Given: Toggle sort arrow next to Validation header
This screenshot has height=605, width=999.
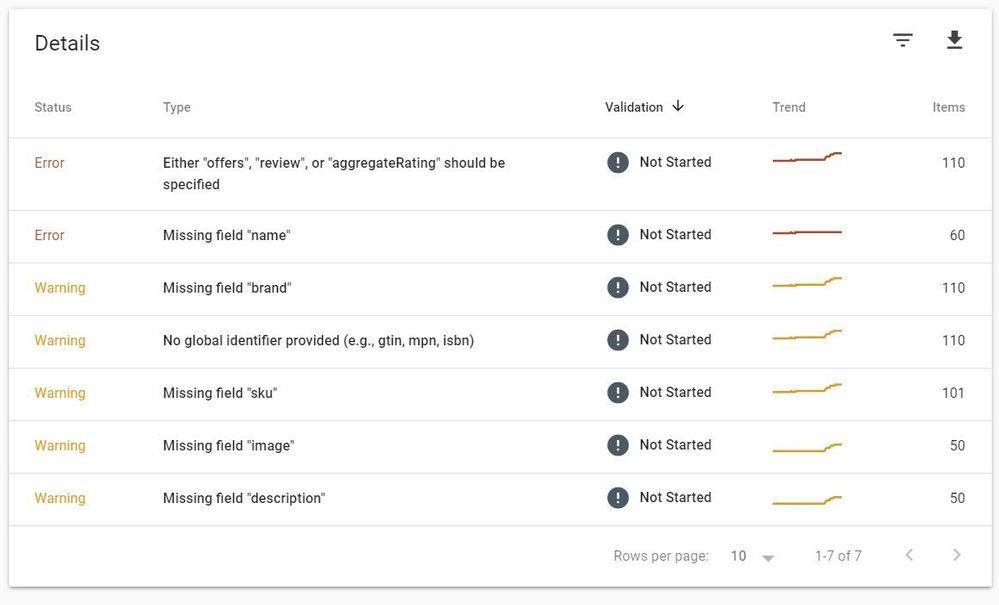Looking at the screenshot, I should [x=678, y=106].
